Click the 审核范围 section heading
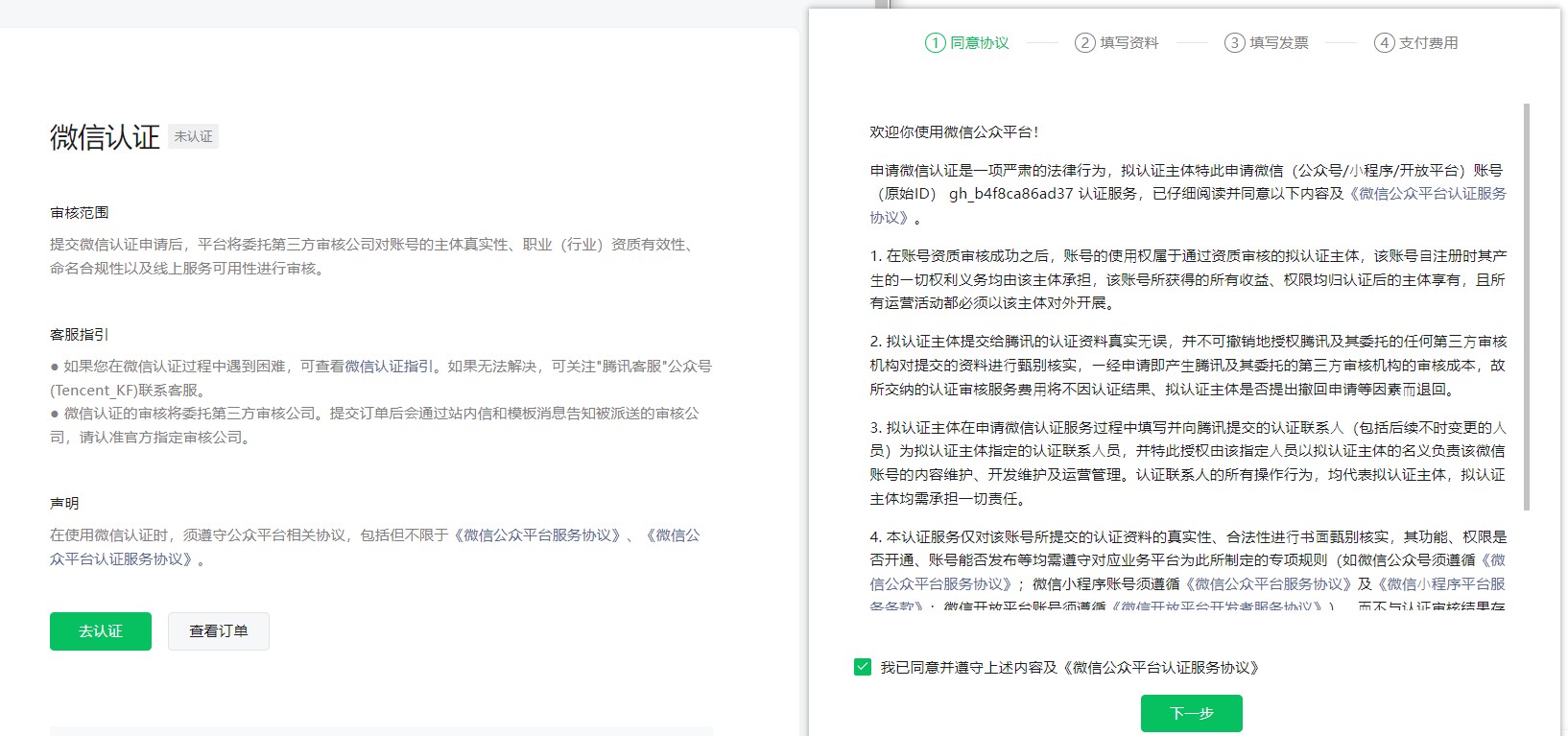The image size is (1568, 736). click(80, 213)
